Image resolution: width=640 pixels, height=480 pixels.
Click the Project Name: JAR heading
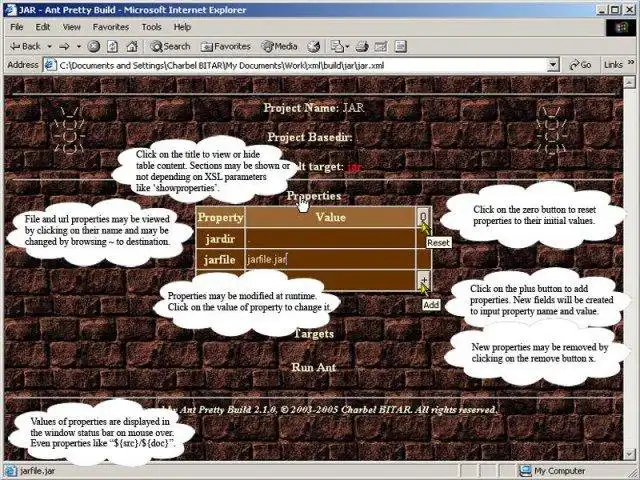click(x=314, y=108)
